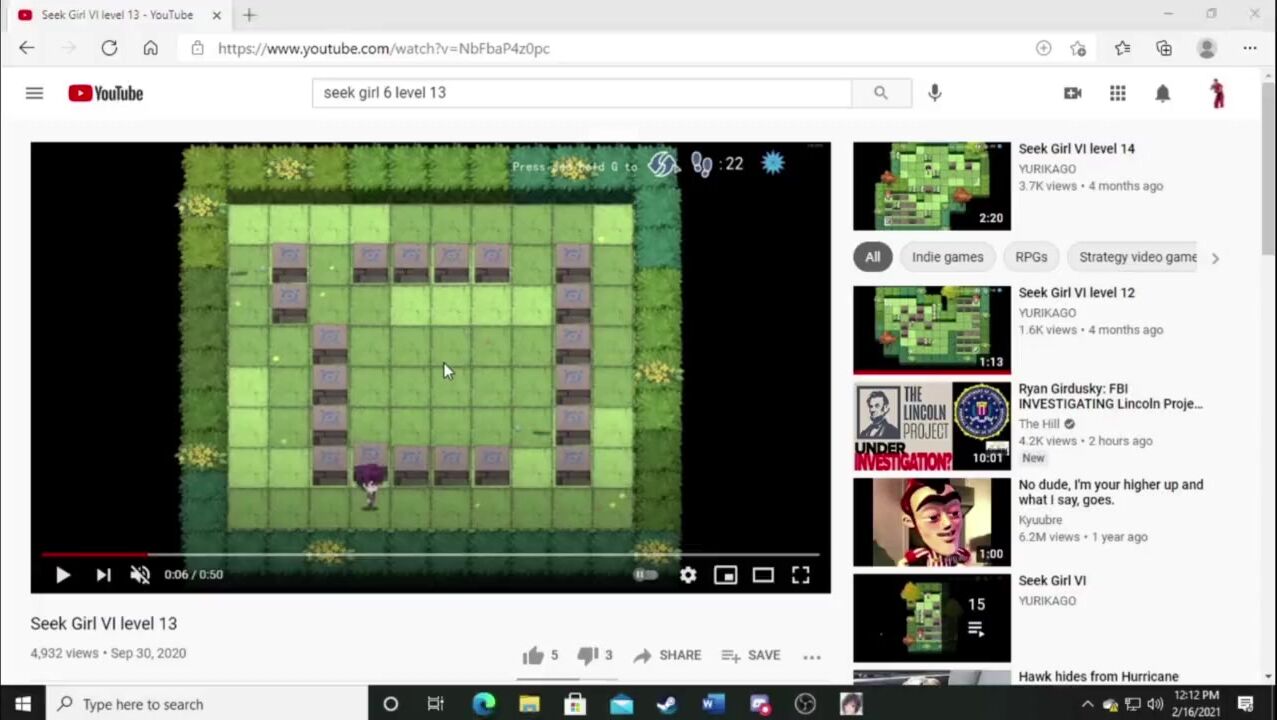The width and height of the screenshot is (1277, 720).
Task: Open the more actions ellipsis menu
Action: pos(812,657)
